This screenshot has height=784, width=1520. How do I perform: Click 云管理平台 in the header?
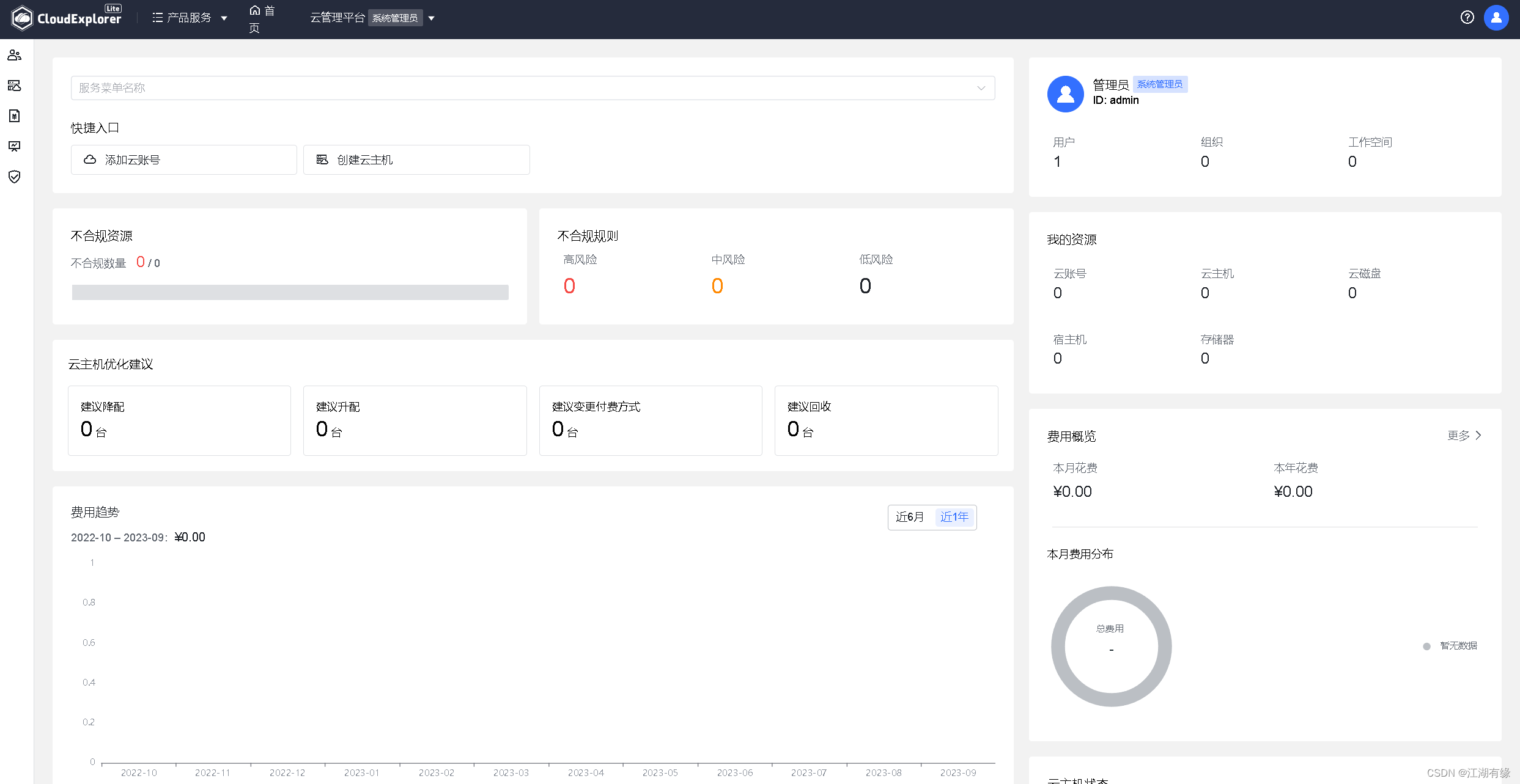pyautogui.click(x=338, y=18)
